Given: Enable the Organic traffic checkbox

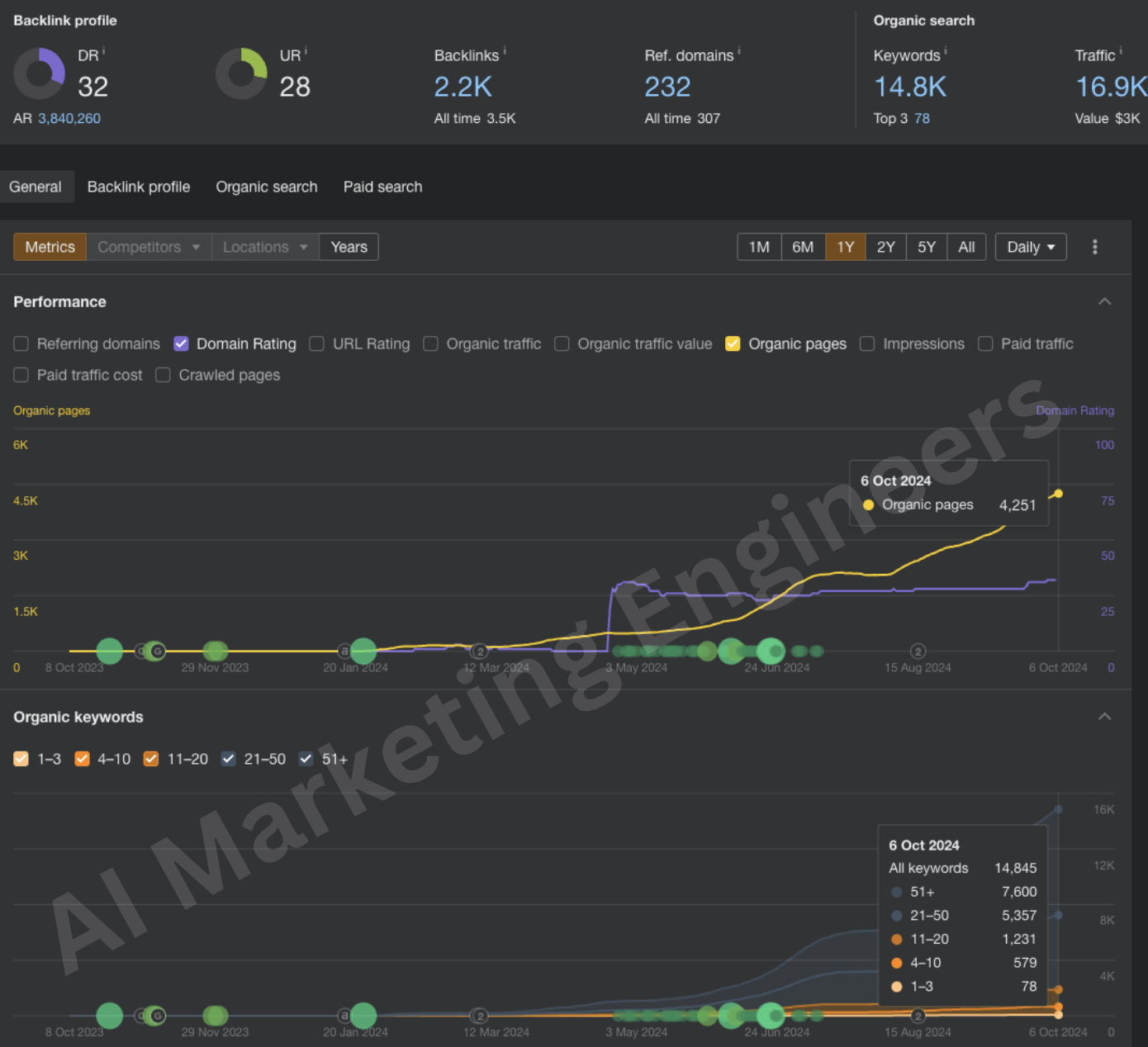Looking at the screenshot, I should pos(430,343).
